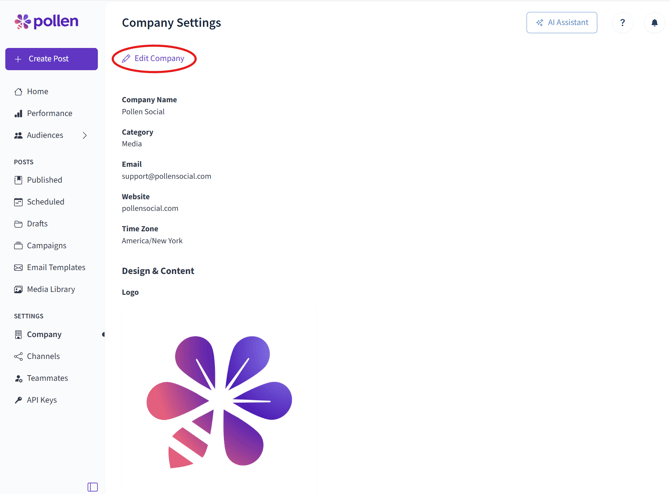
Task: Click the Performance bar chart icon
Action: click(x=18, y=114)
